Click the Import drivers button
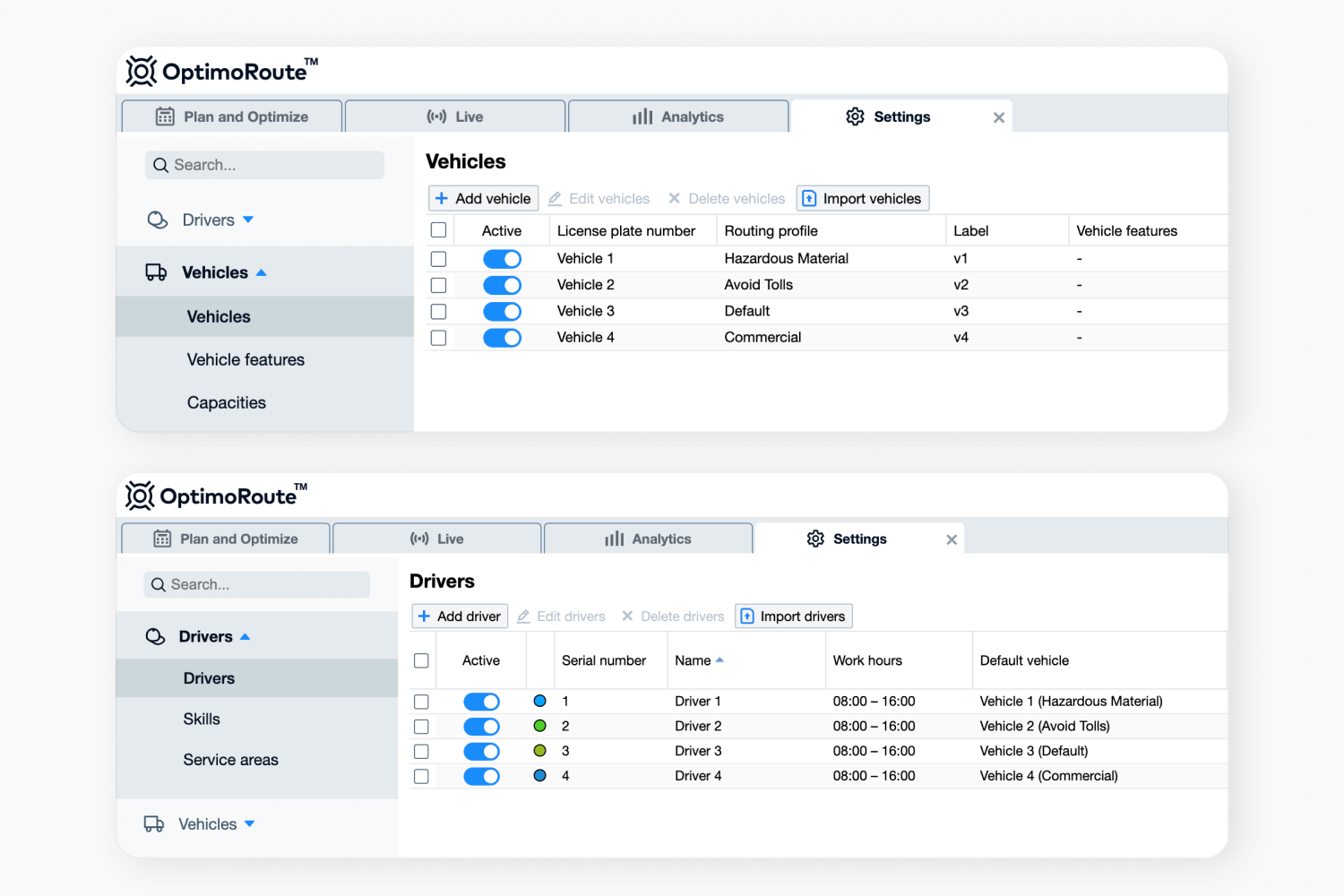The width and height of the screenshot is (1344, 896). coord(793,616)
